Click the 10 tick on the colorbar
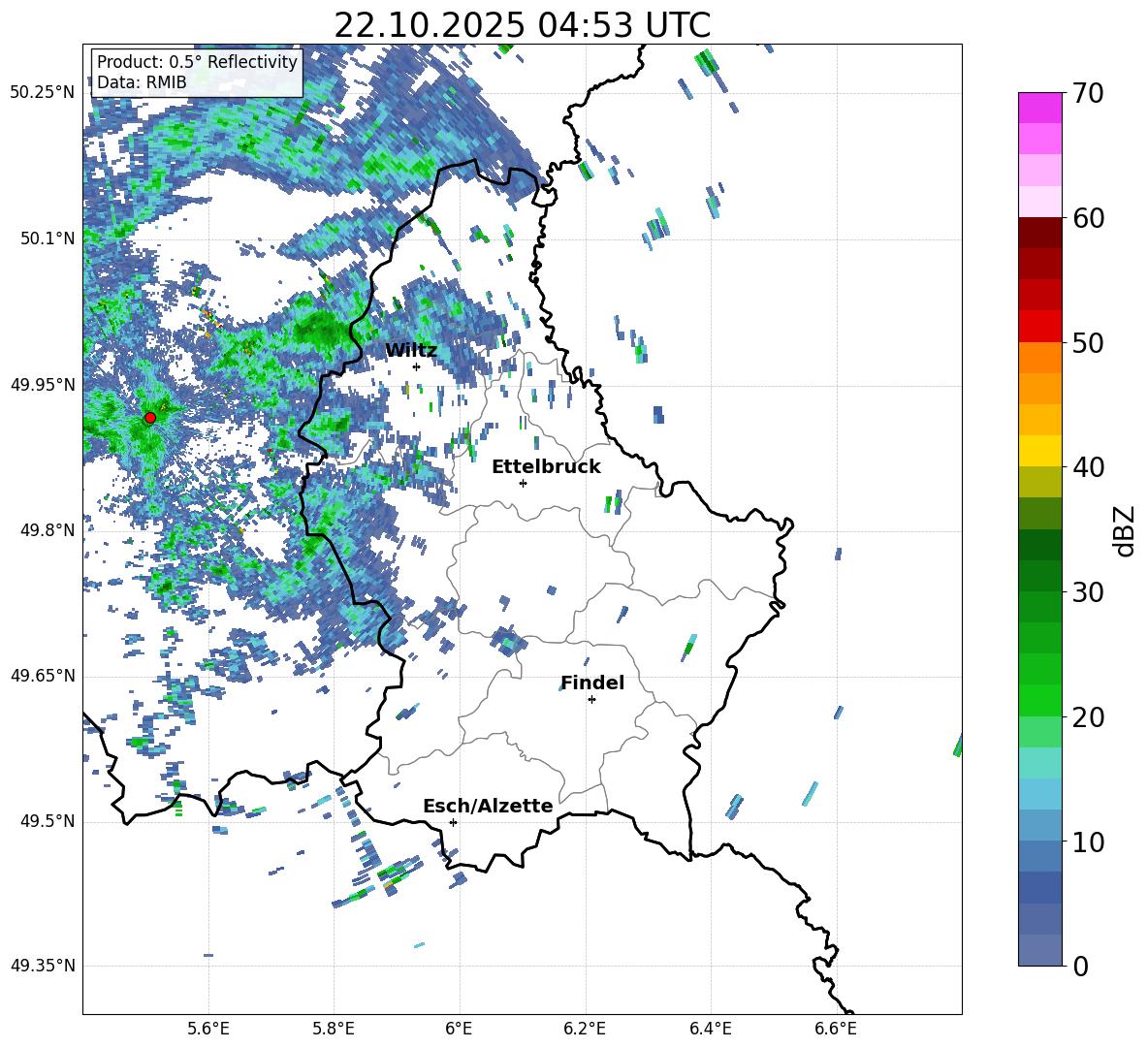The width and height of the screenshot is (1148, 1048). coord(1088,842)
